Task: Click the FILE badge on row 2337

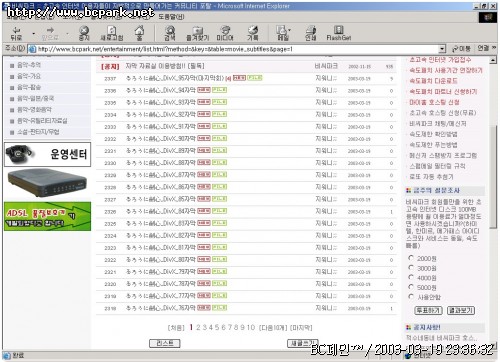Action: pyautogui.click(x=255, y=78)
